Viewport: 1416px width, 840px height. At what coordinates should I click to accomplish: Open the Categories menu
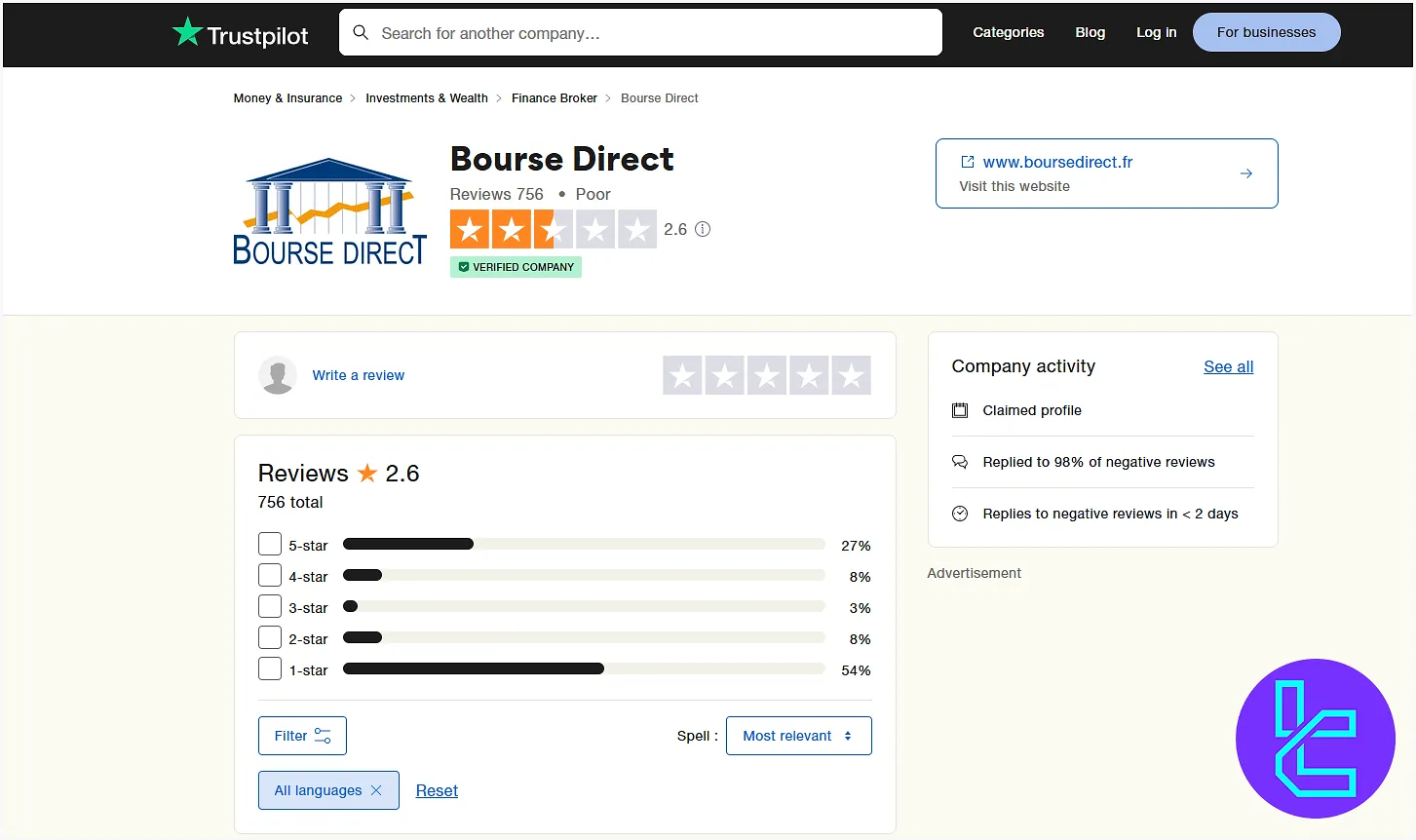tap(1008, 32)
